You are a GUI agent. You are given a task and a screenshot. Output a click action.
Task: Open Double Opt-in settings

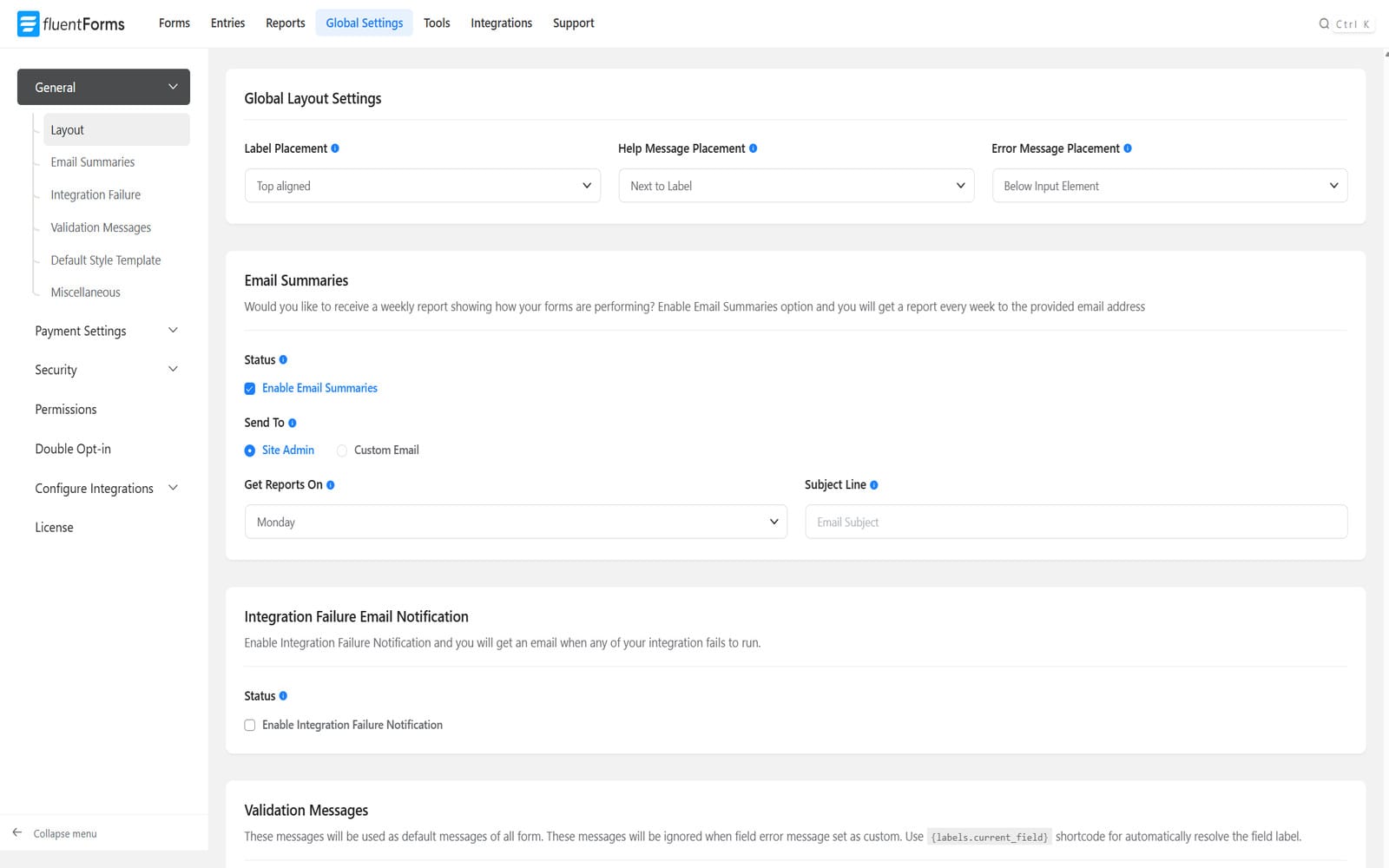(x=73, y=449)
